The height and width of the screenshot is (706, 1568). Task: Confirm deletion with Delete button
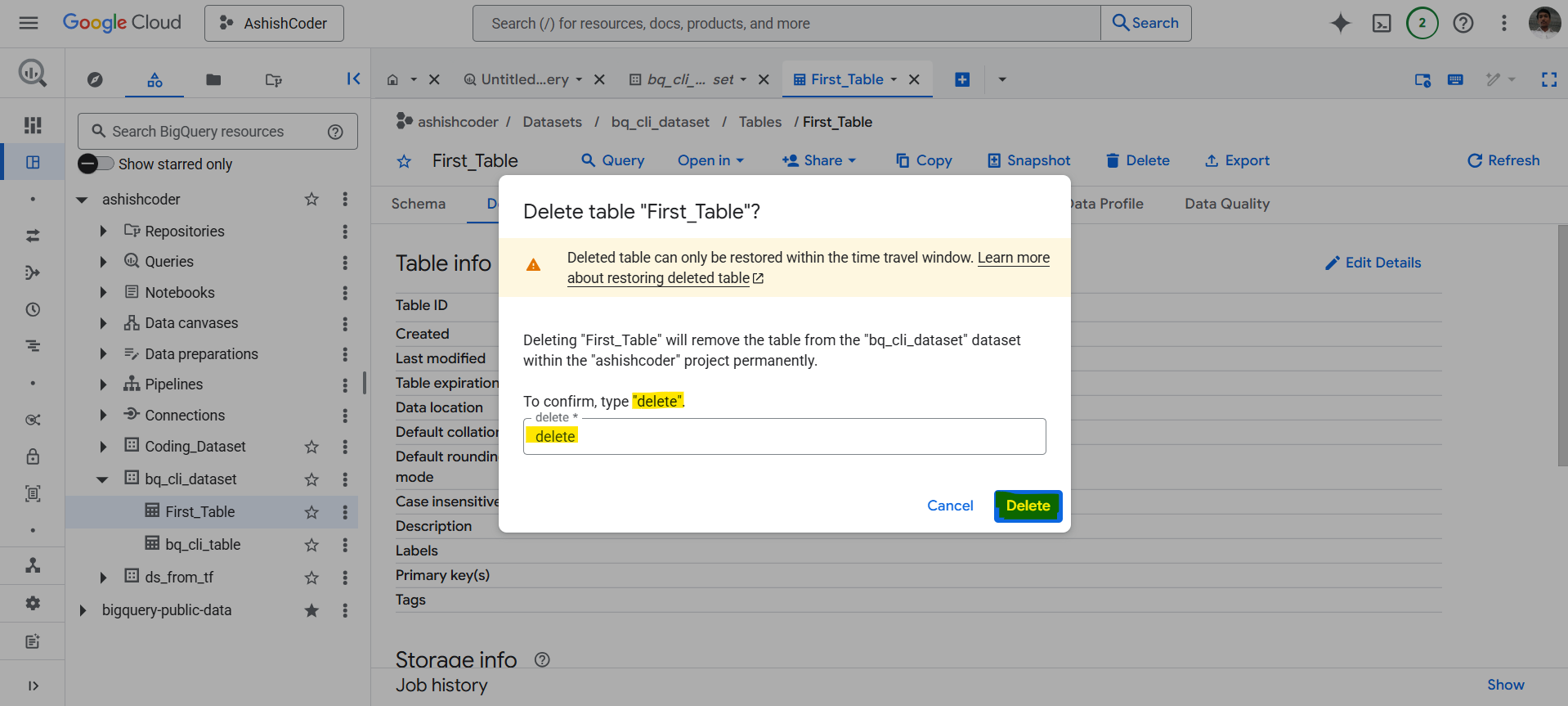pos(1028,506)
